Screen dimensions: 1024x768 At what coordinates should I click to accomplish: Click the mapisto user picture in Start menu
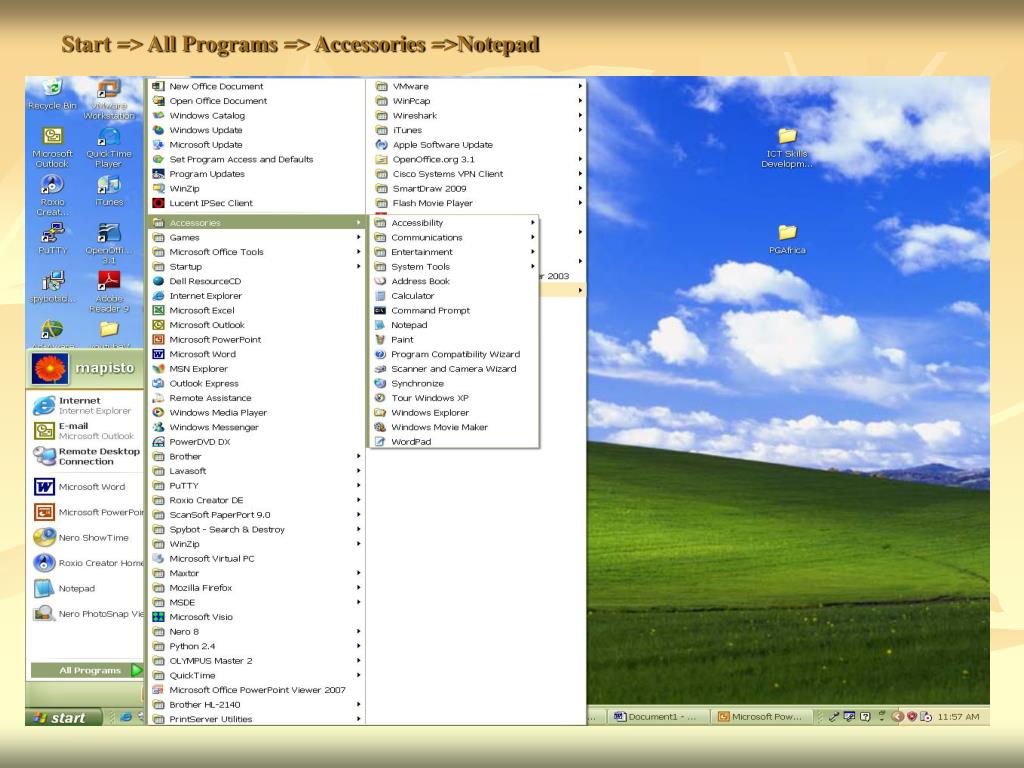(50, 368)
